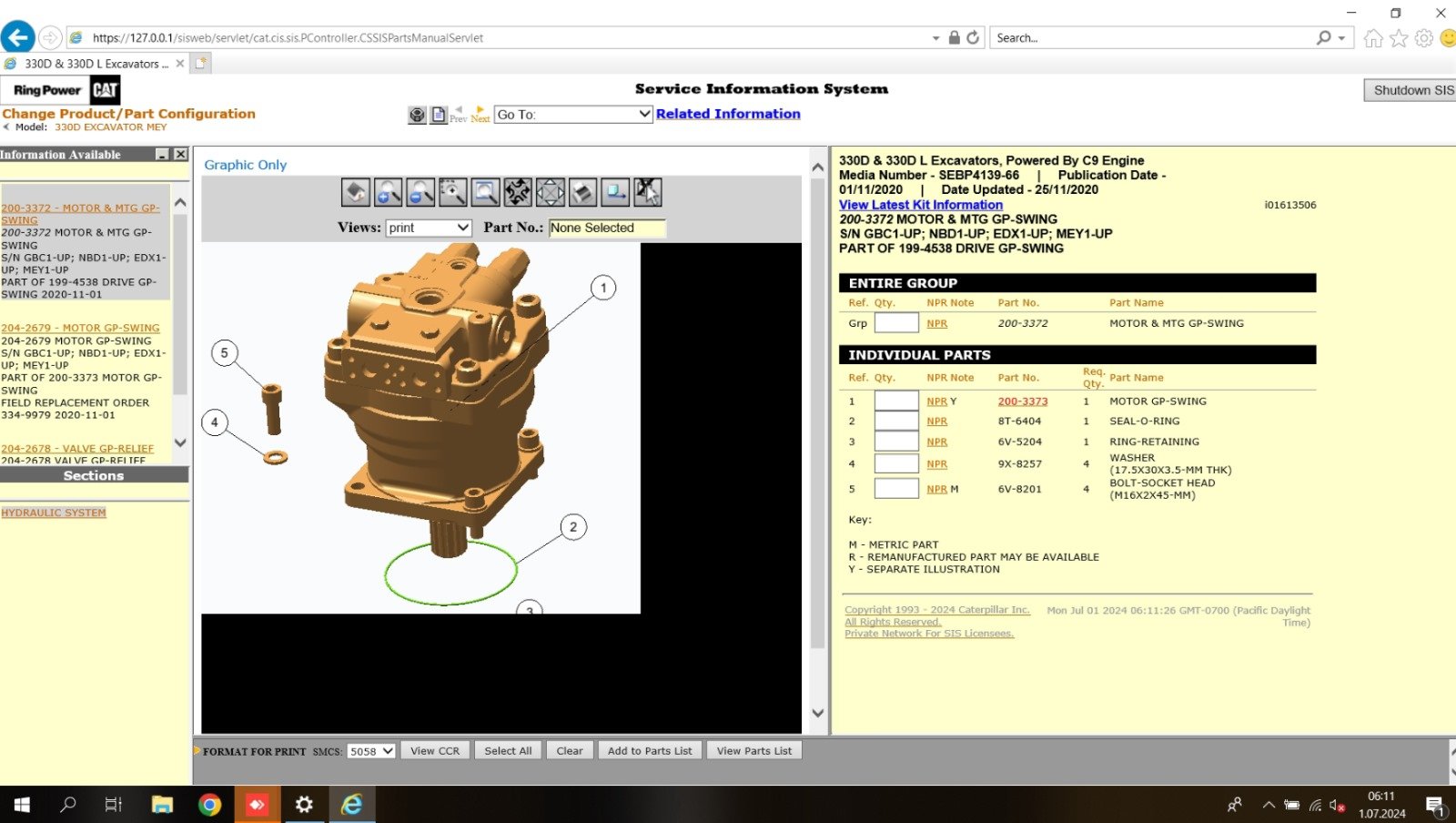Image resolution: width=1456 pixels, height=823 pixels.
Task: Click the Part No. None Selected field
Action: point(607,228)
